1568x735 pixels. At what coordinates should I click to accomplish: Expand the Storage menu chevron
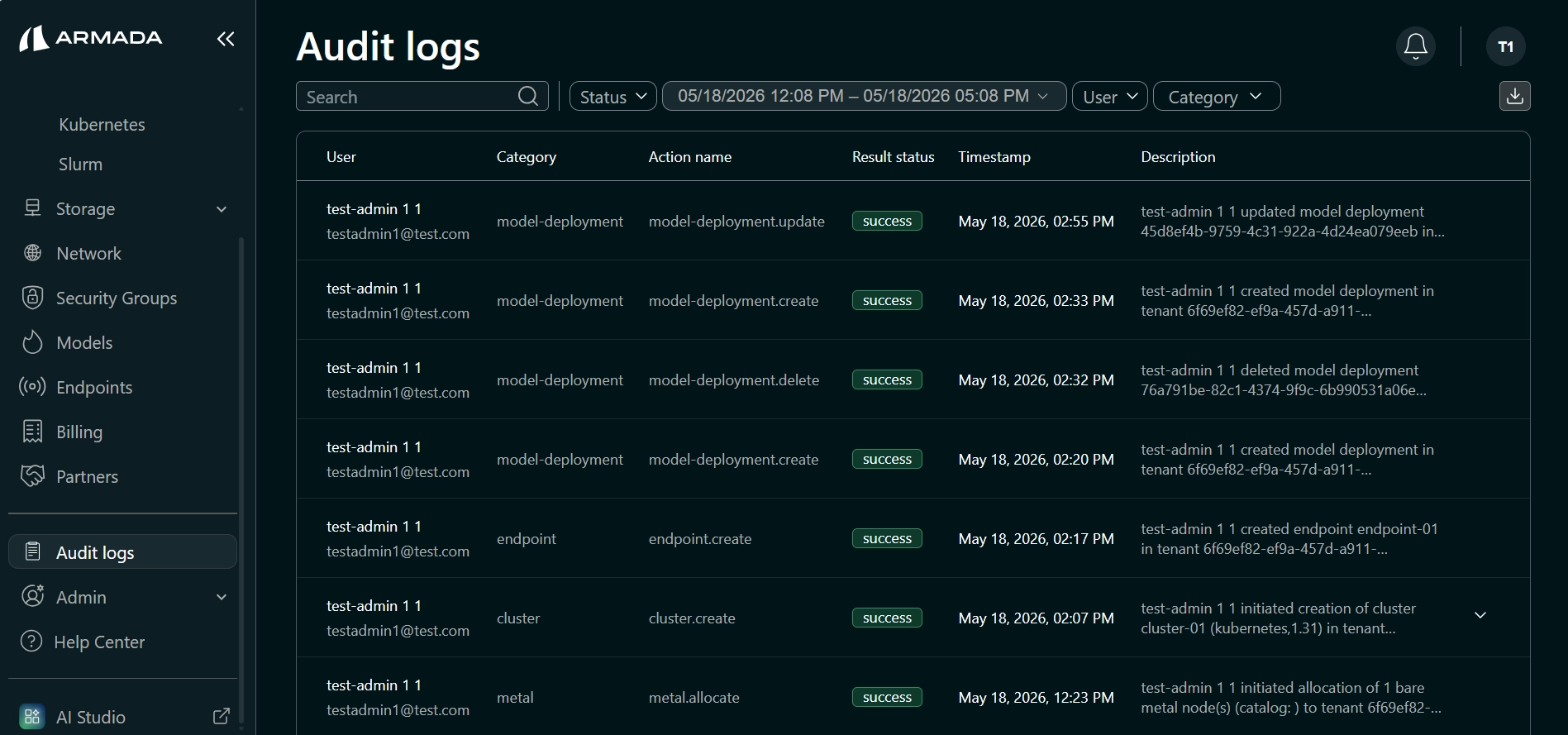click(222, 209)
